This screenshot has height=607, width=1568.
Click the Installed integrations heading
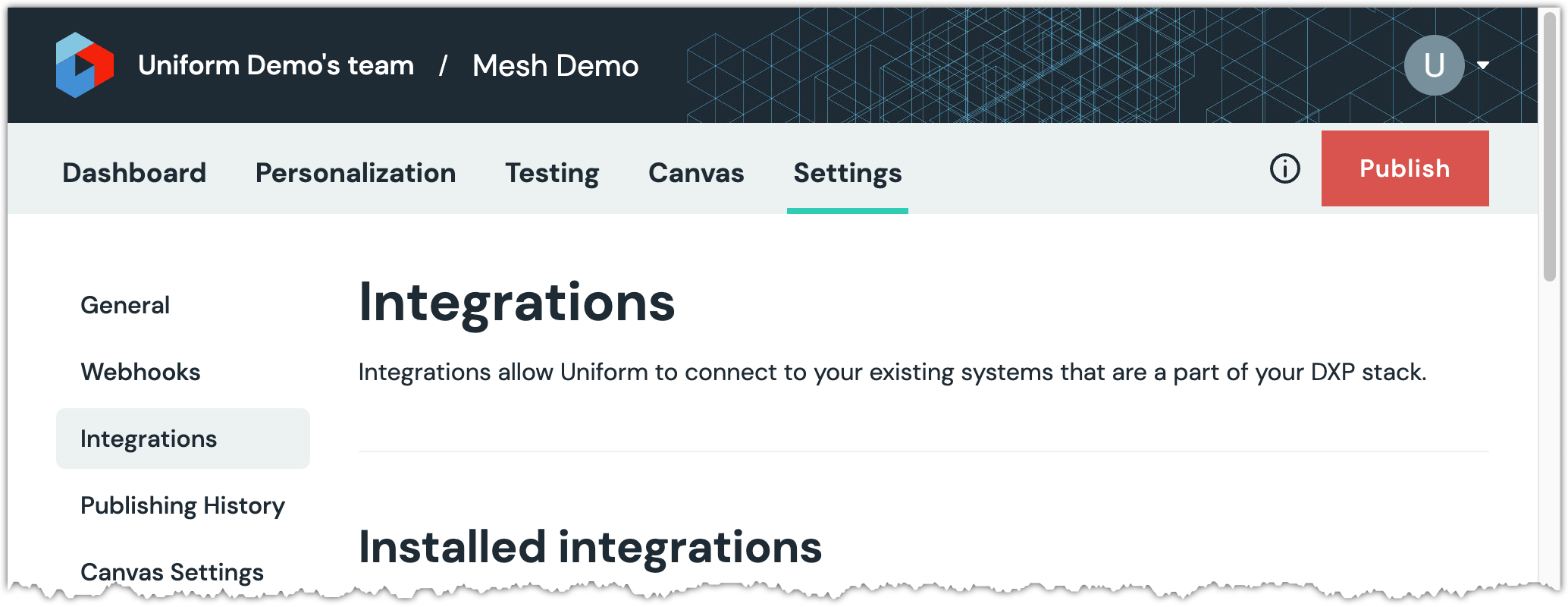click(x=590, y=547)
